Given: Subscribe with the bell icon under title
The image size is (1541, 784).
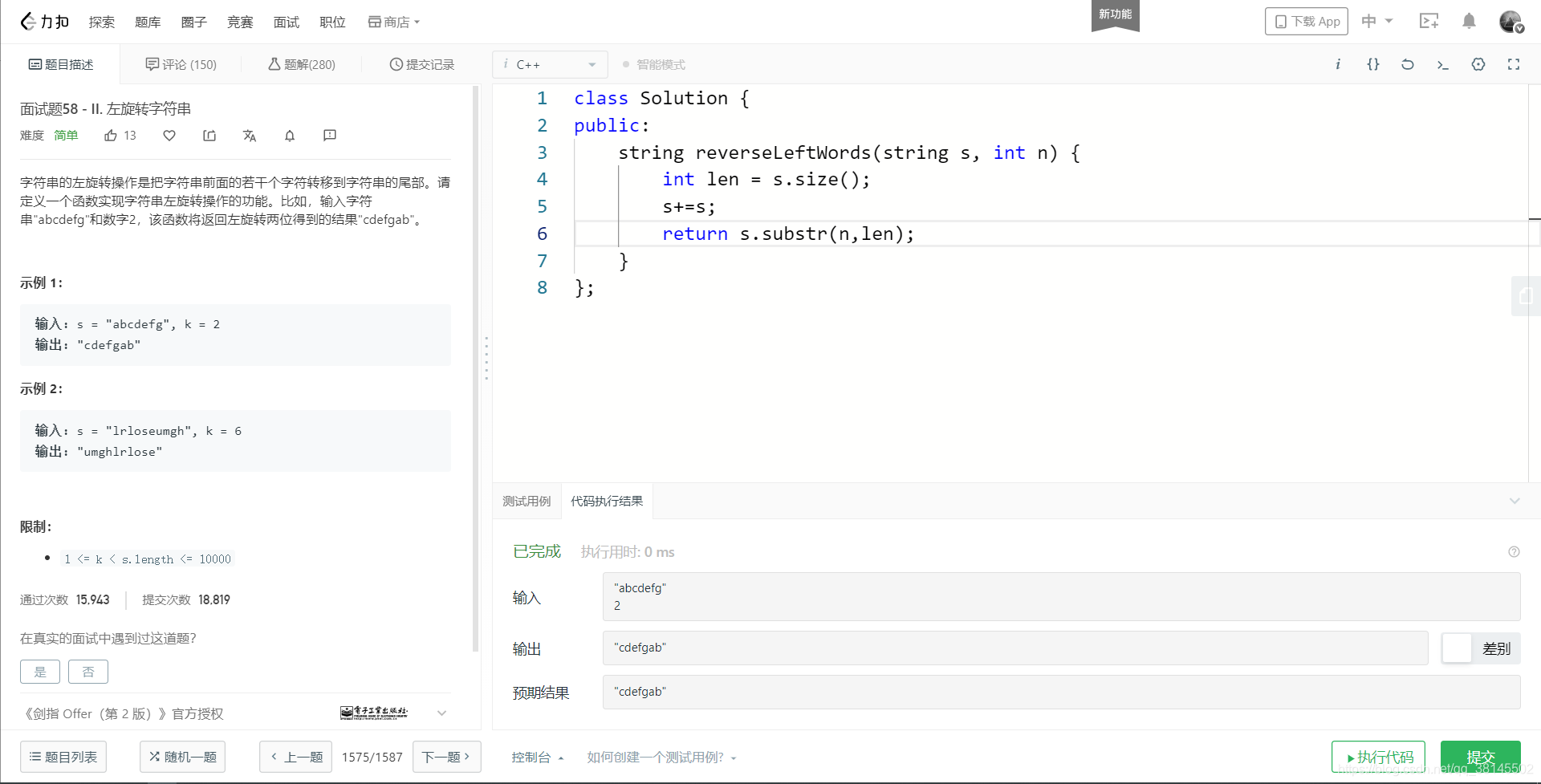Looking at the screenshot, I should (x=290, y=136).
